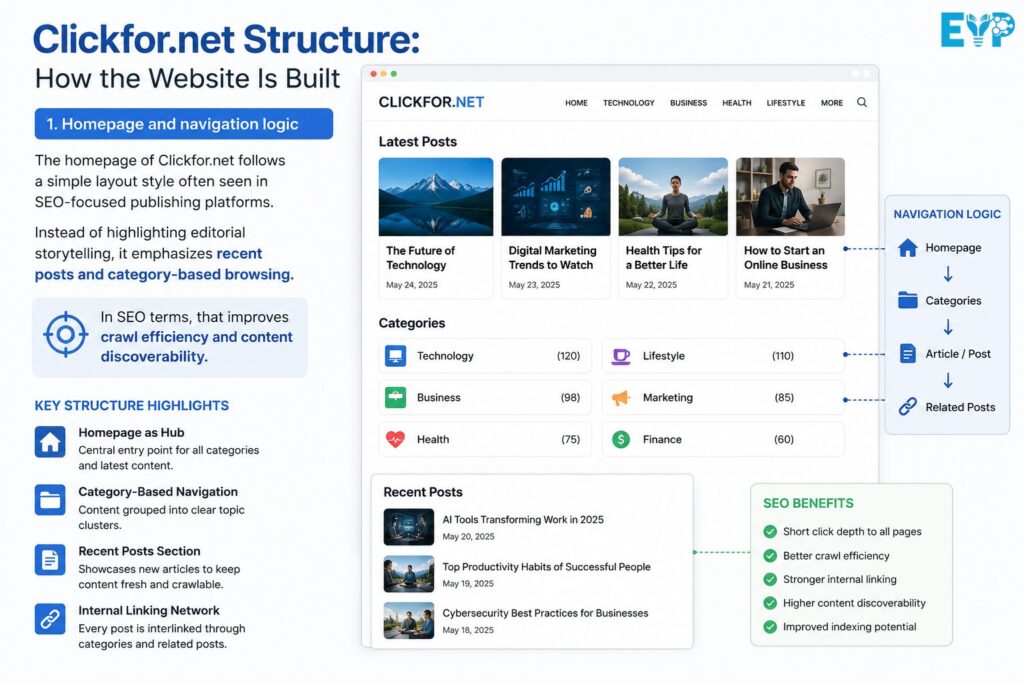Click the NAVIGATION LOGIC heading
This screenshot has width=1024, height=683.
pyautogui.click(x=947, y=214)
